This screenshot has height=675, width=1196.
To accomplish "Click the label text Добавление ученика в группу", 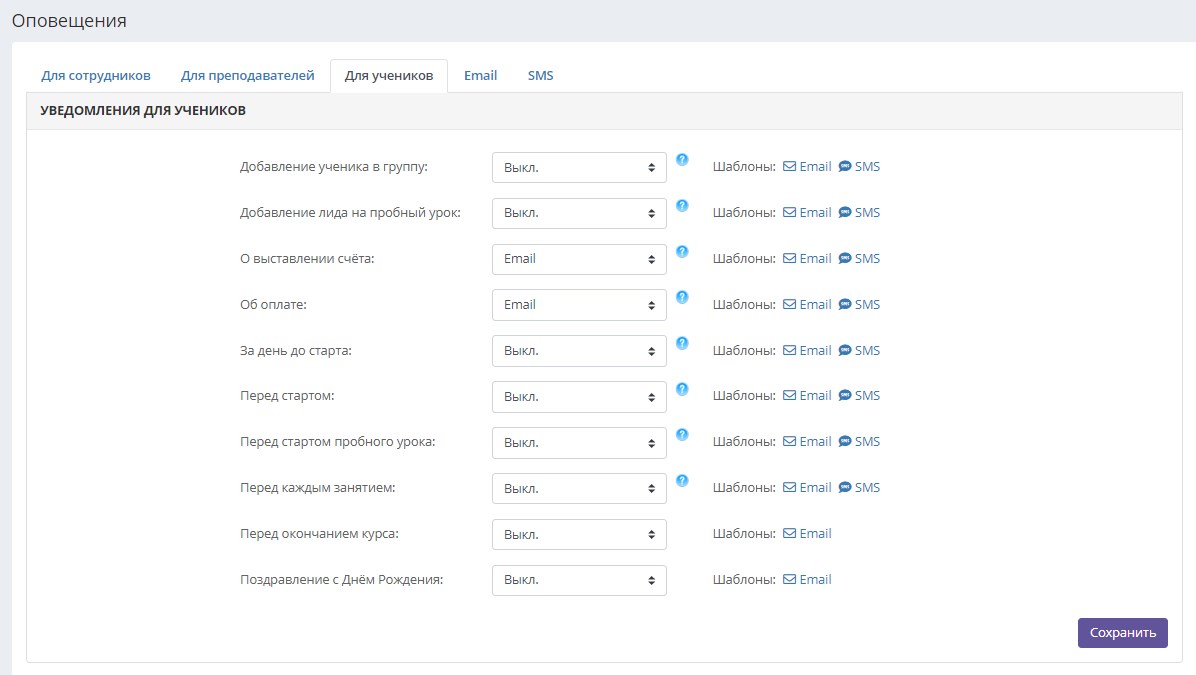I will pos(334,167).
